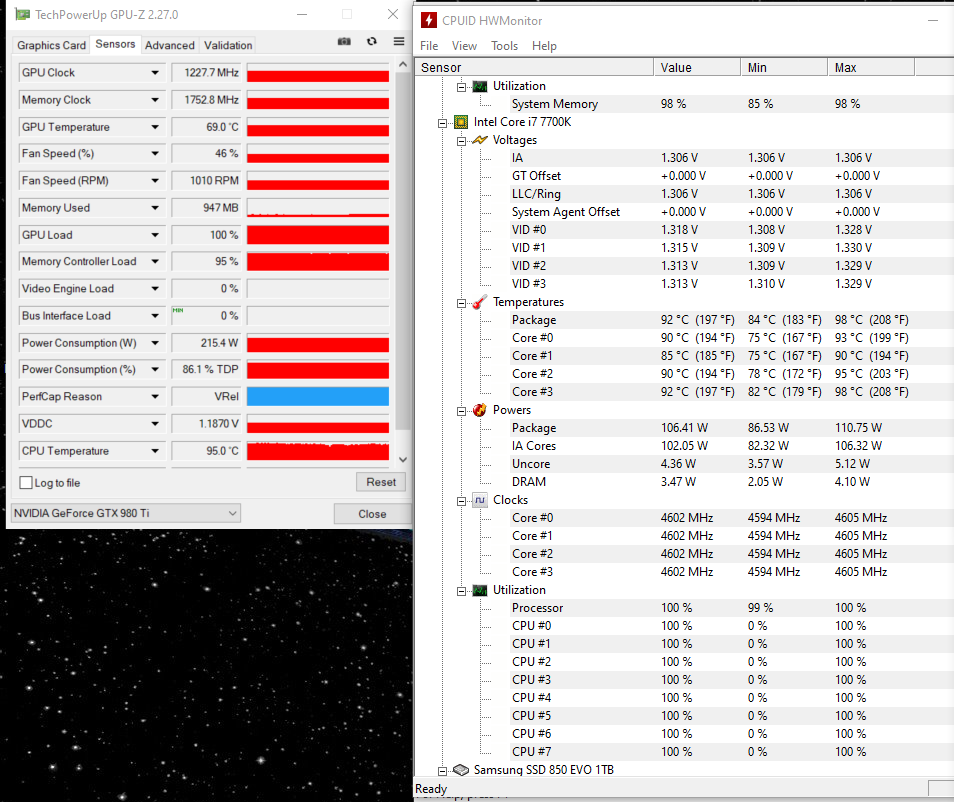Open the Fan Speed (RPM) dropdown

click(155, 181)
